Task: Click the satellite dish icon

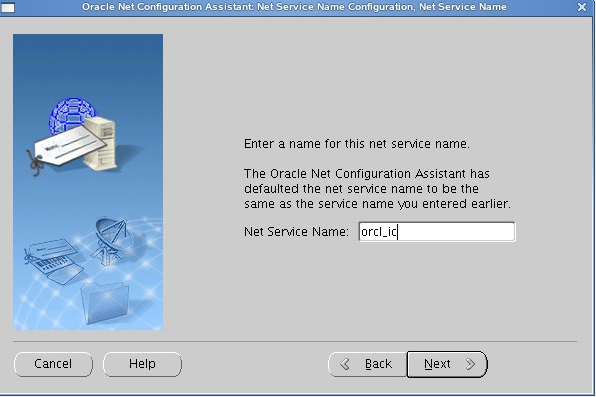Action: (x=112, y=240)
